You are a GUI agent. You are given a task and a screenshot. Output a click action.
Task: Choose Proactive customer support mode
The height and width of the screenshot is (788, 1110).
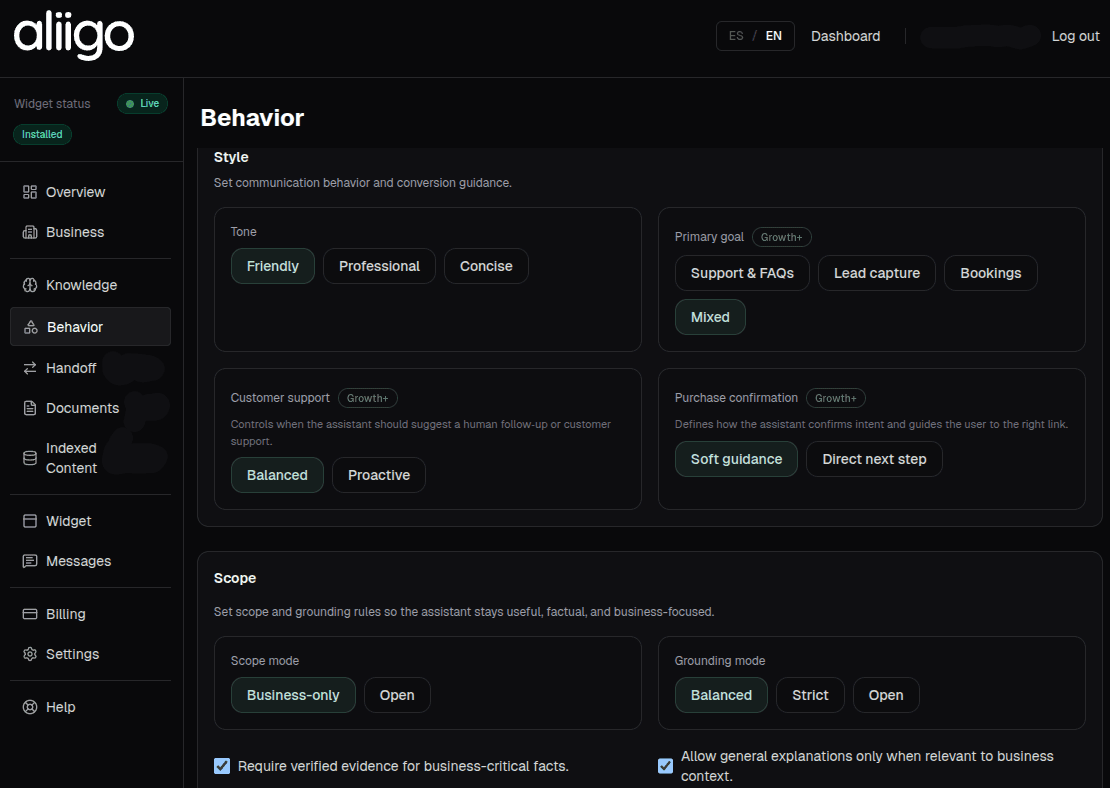(379, 475)
